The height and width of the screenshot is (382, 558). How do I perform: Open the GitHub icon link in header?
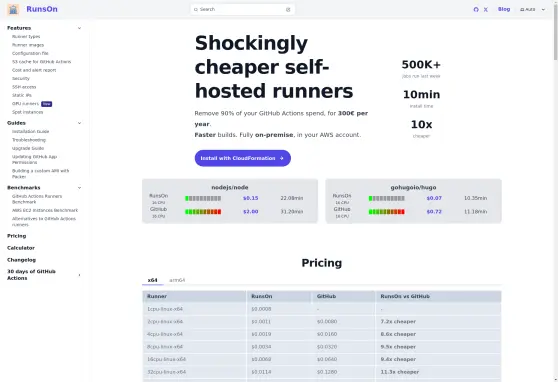476,10
